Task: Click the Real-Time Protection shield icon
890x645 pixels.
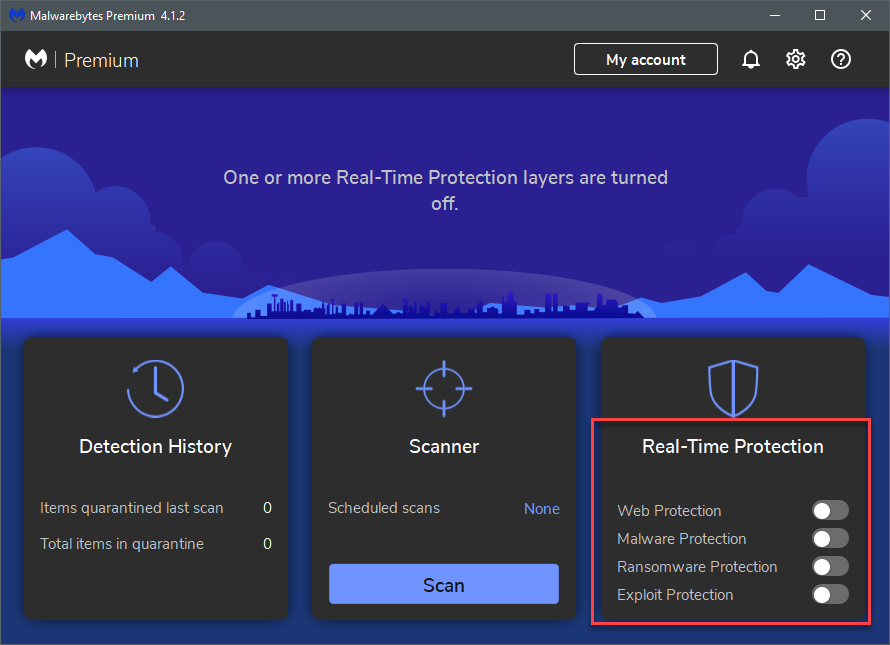Action: click(x=733, y=389)
